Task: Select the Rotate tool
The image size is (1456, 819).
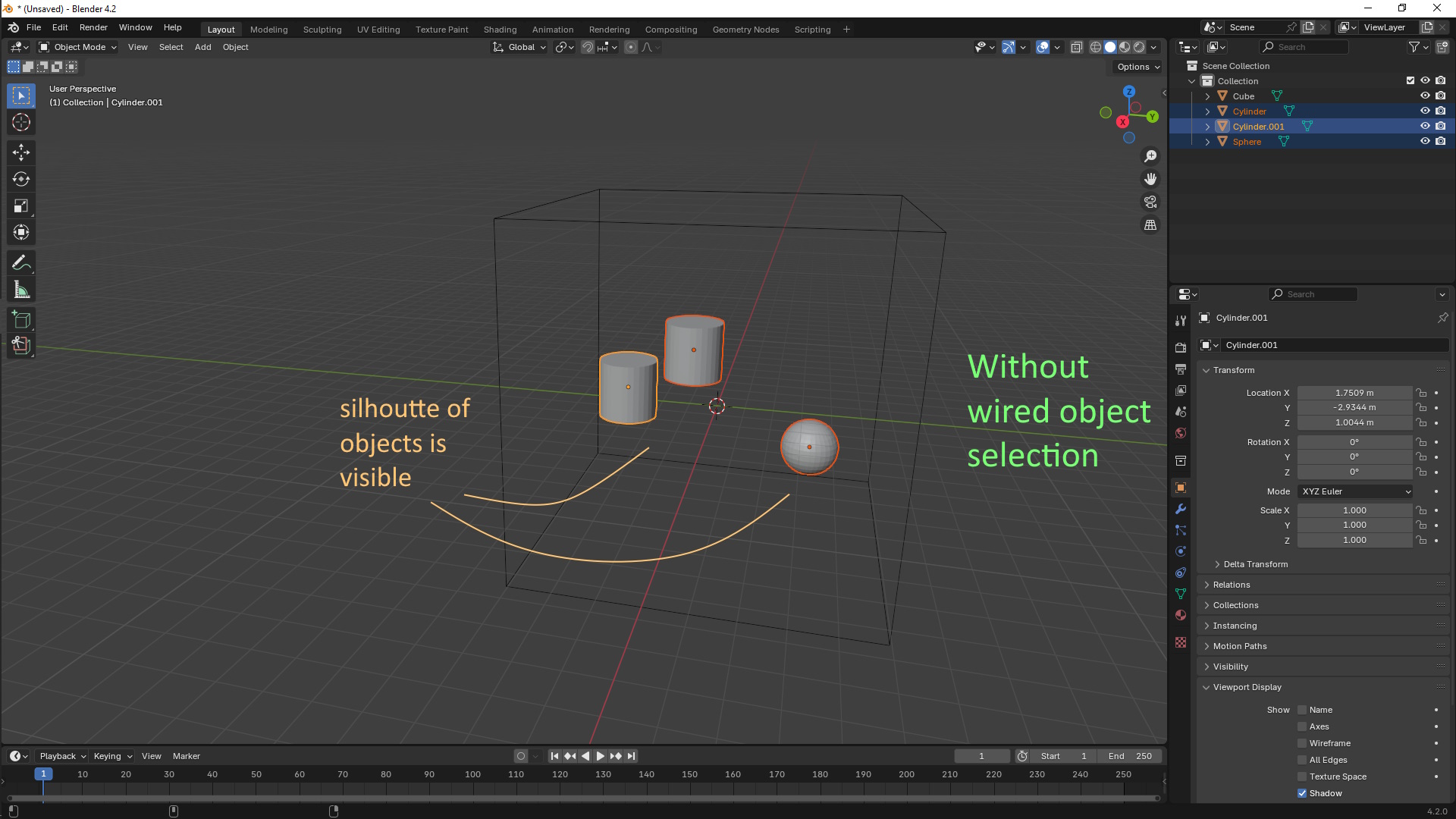Action: (x=21, y=179)
